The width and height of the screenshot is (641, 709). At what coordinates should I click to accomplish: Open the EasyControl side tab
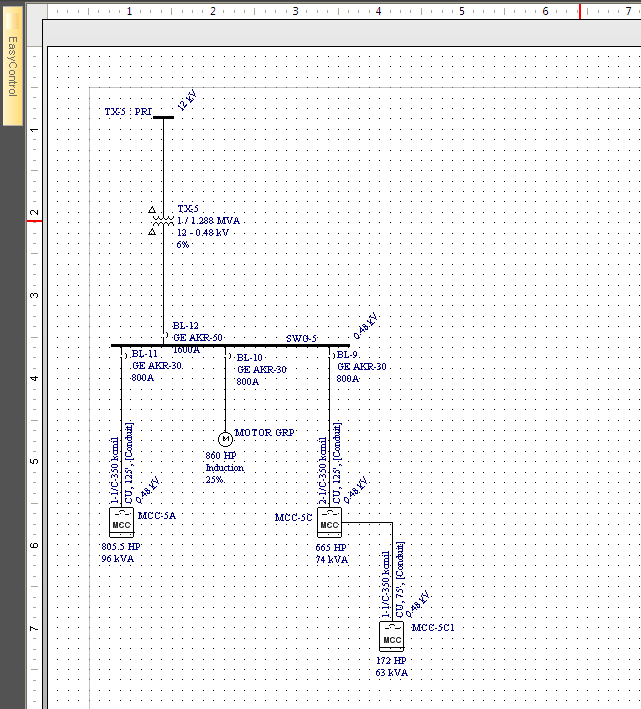(13, 67)
